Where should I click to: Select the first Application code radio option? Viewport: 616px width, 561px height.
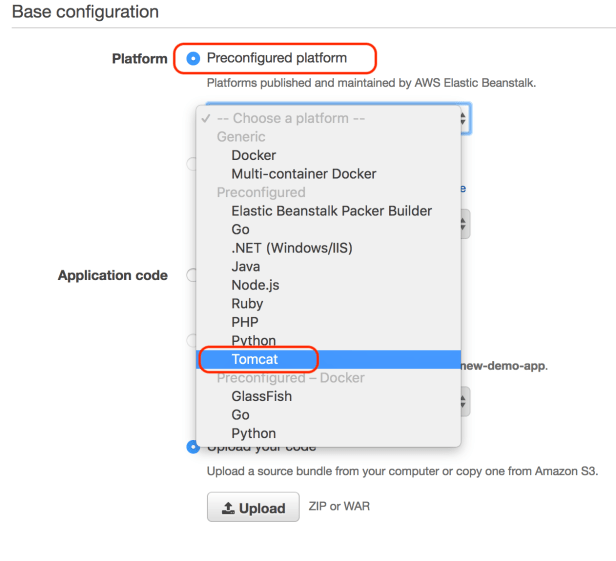(193, 275)
